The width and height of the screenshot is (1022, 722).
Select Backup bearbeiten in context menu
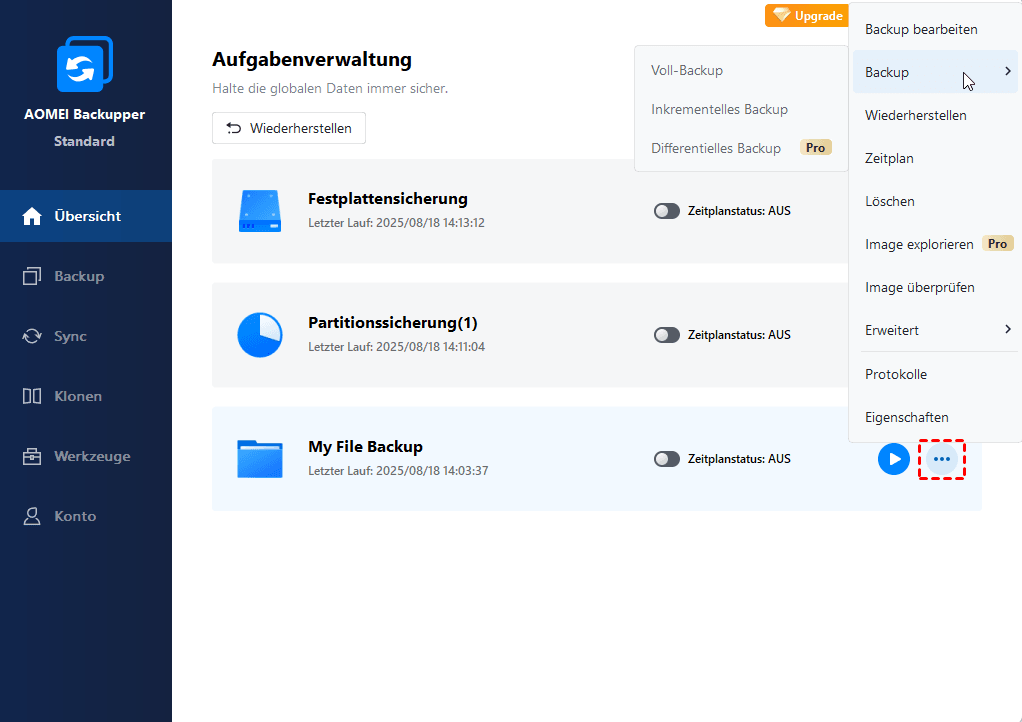pyautogui.click(x=935, y=29)
